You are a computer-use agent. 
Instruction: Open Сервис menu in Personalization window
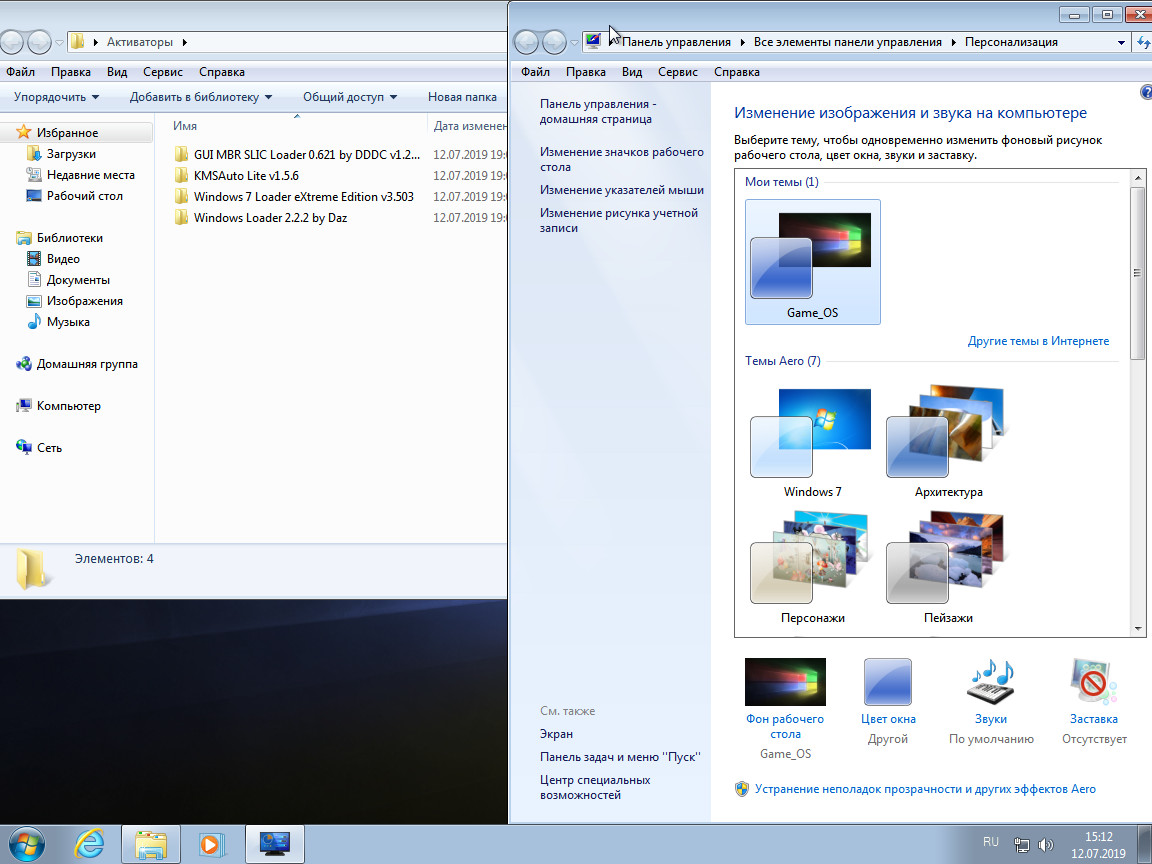point(678,72)
